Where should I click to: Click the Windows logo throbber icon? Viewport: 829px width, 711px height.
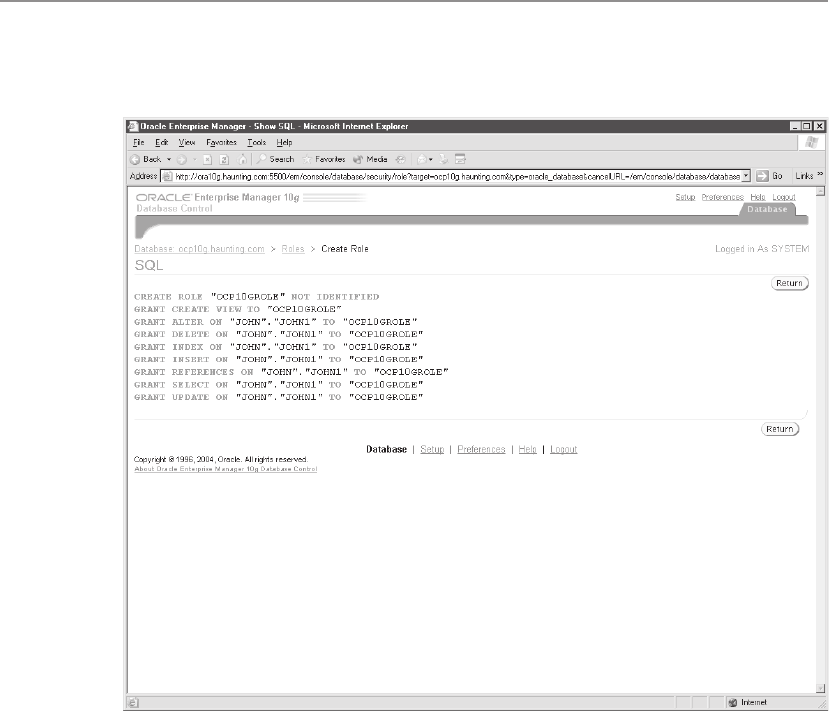[x=811, y=142]
